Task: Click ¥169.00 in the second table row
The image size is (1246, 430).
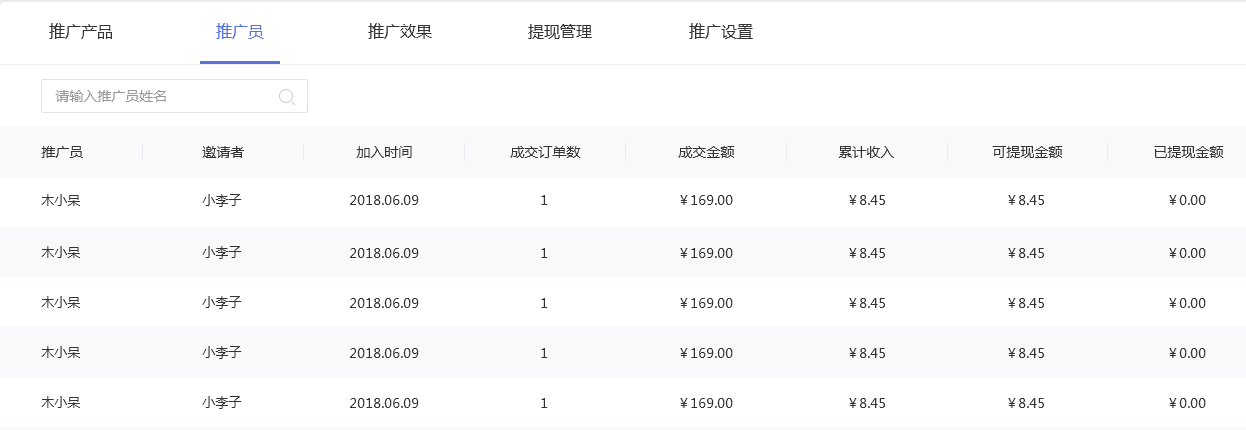Action: tap(706, 253)
